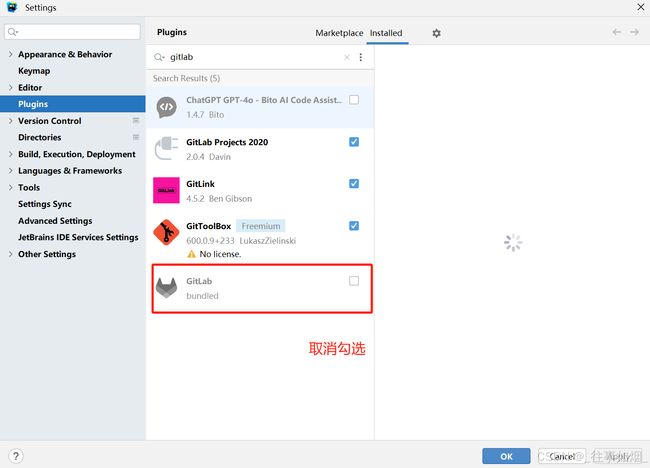Select Plugins in the settings tree
This screenshot has width=650, height=468.
click(73, 104)
